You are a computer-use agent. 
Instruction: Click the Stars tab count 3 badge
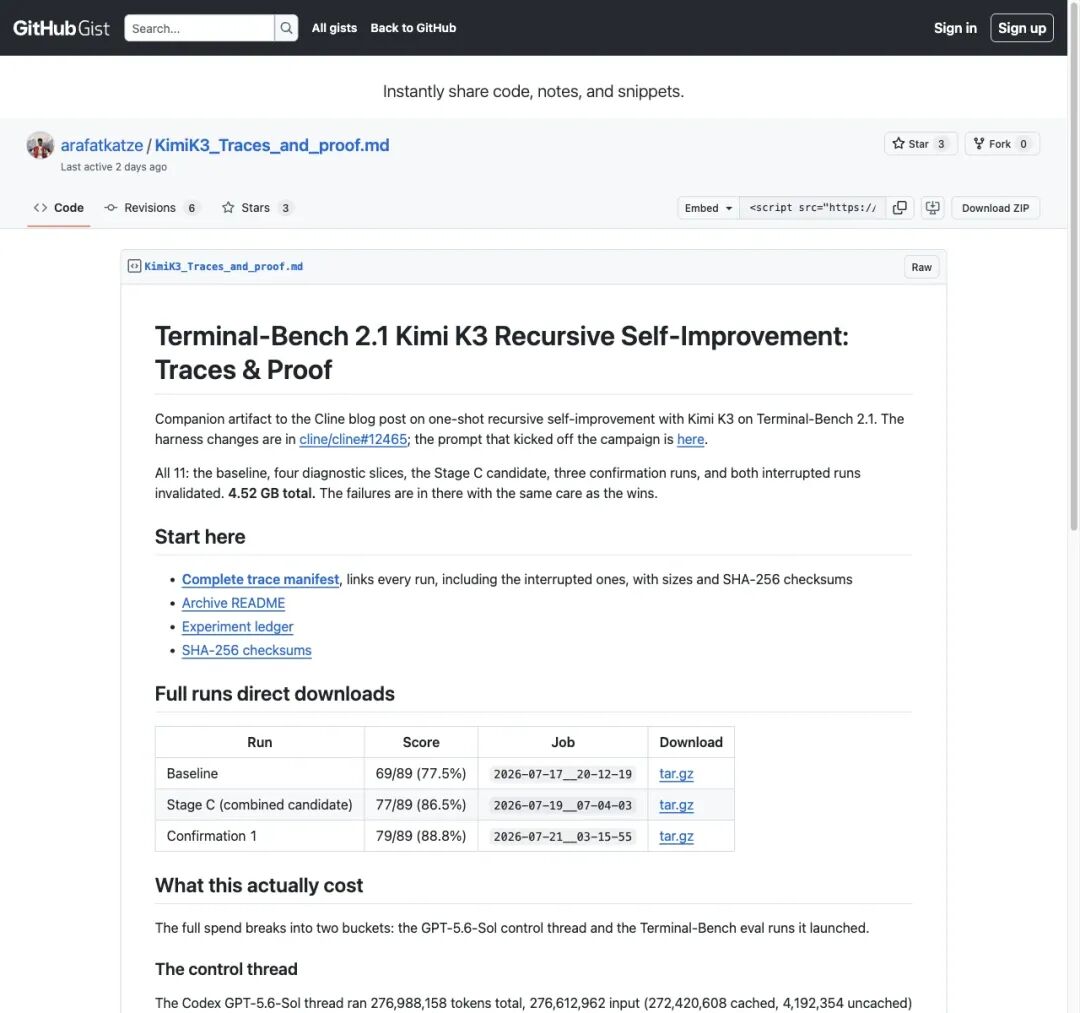pos(285,208)
